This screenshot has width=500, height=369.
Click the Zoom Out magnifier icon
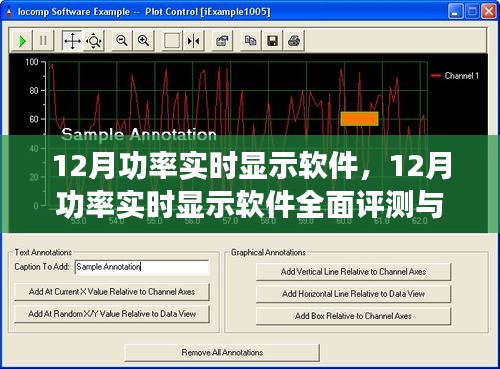[x=122, y=41]
